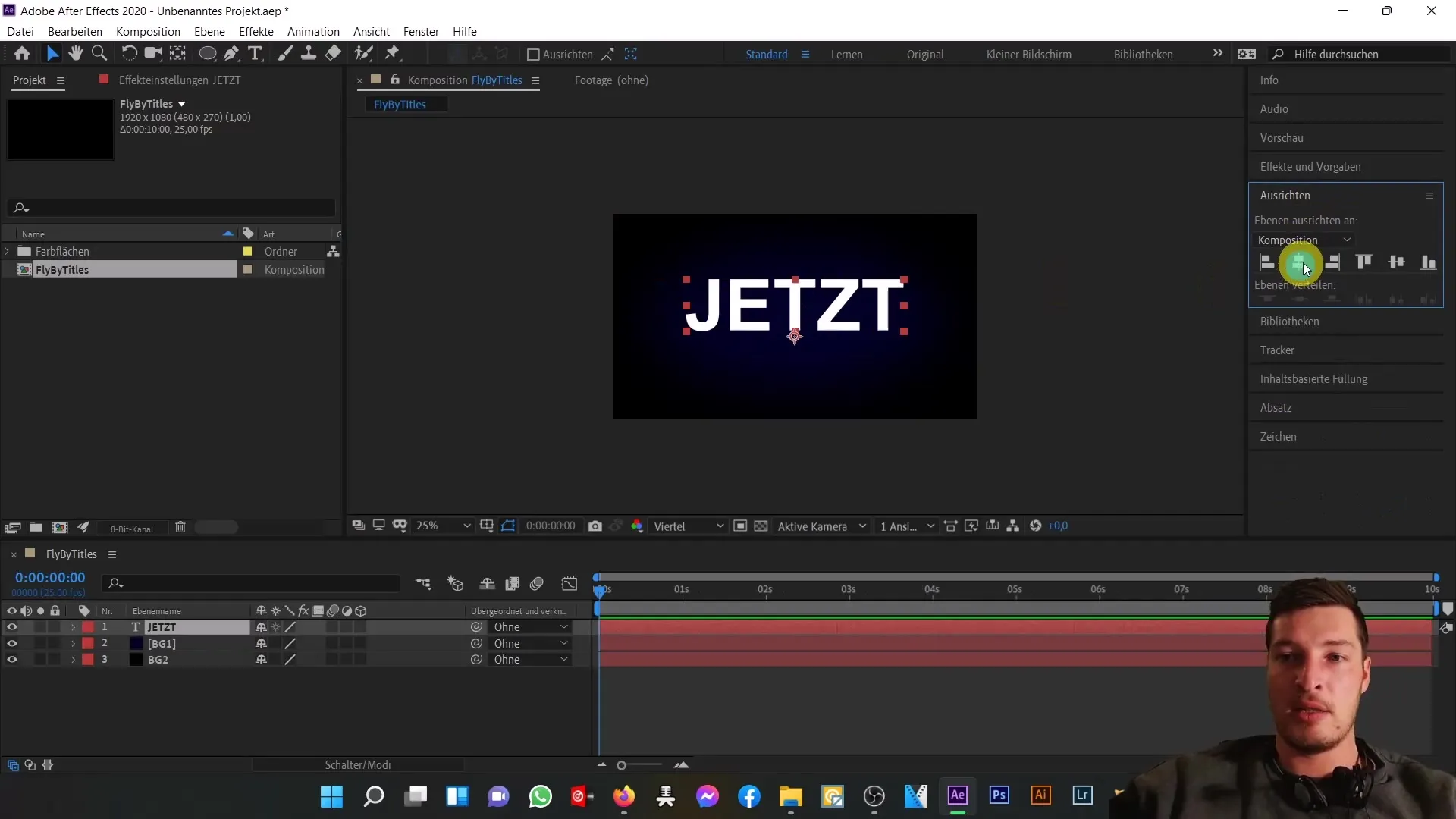Expand JETZT layer properties
The width and height of the screenshot is (1456, 819).
click(73, 627)
